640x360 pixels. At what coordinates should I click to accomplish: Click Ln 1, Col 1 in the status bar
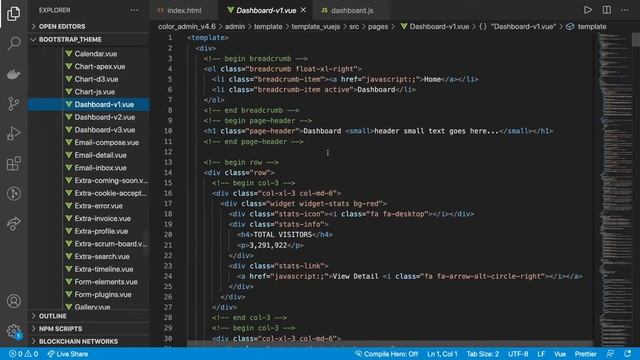442,354
